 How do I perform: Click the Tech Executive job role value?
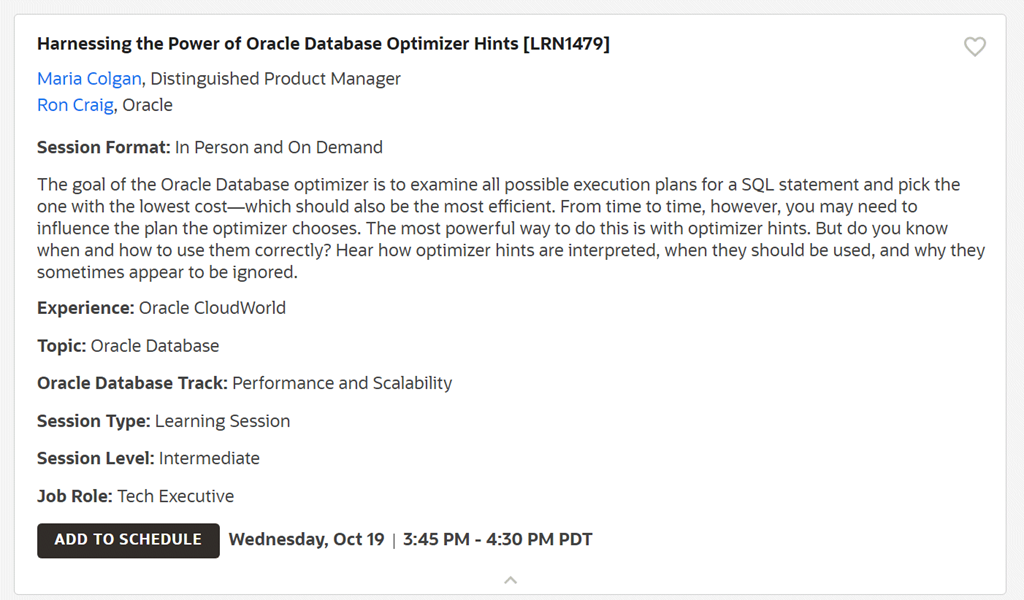tap(176, 496)
